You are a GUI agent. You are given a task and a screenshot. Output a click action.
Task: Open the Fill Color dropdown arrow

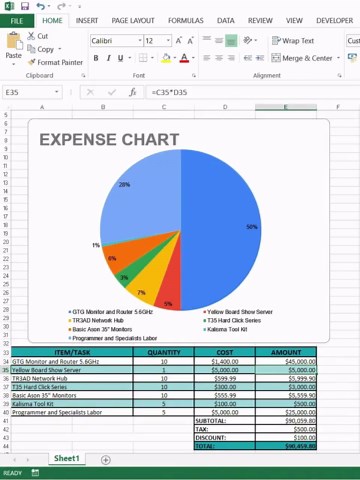[175, 58]
